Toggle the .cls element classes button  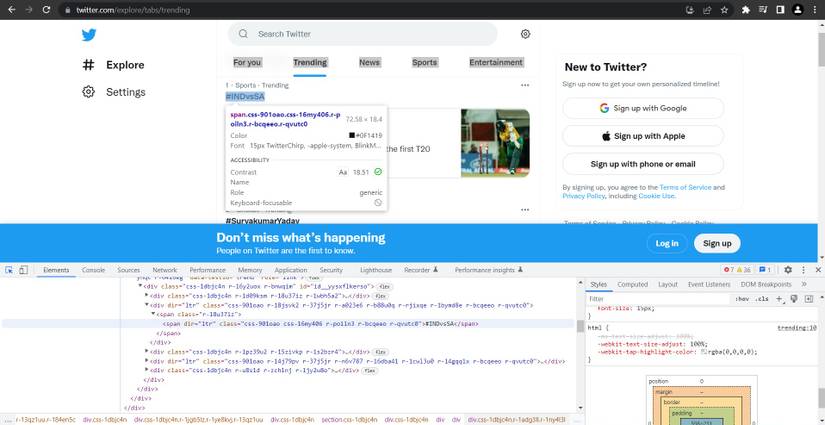coord(762,299)
